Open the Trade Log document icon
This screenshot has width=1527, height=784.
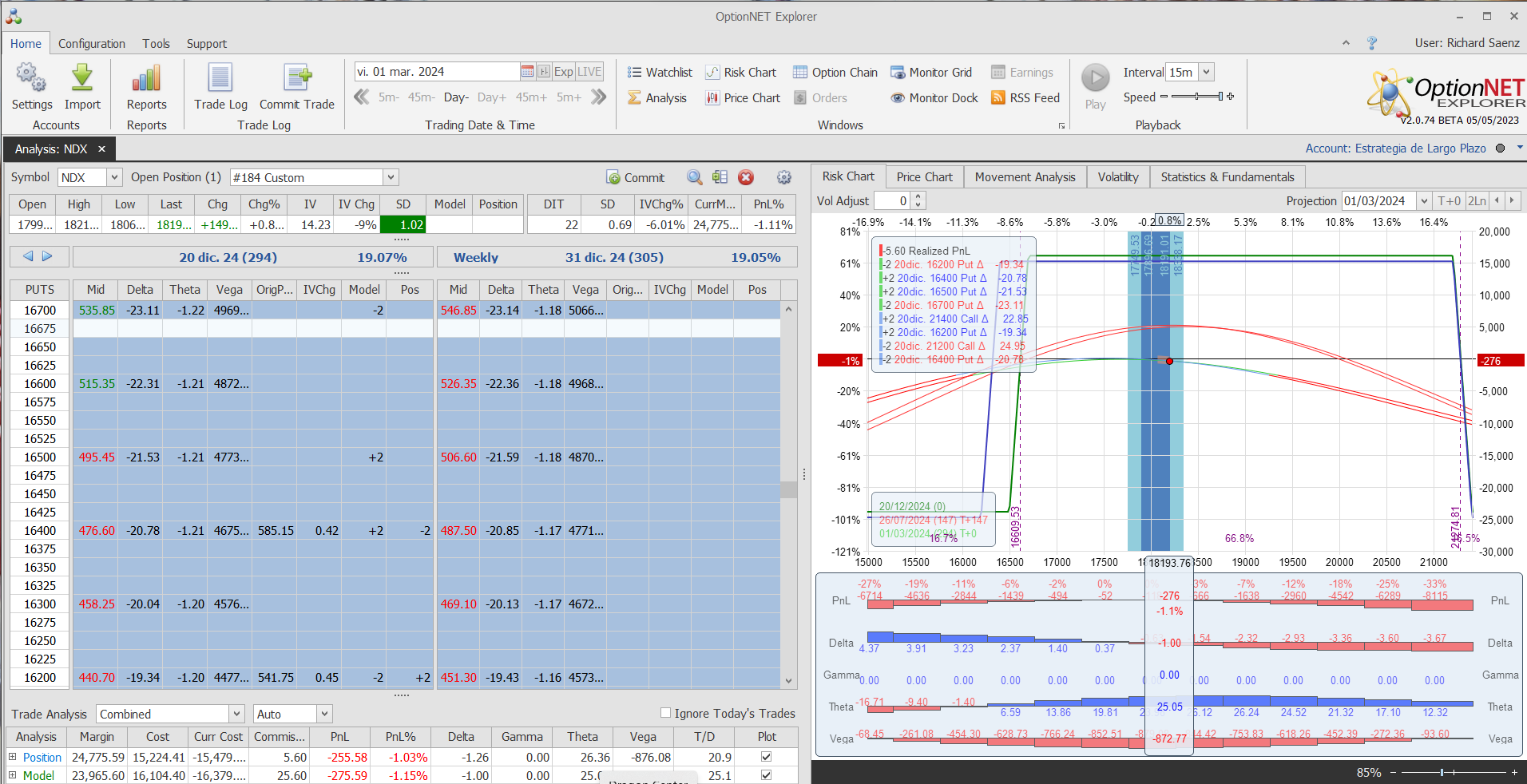(220, 78)
